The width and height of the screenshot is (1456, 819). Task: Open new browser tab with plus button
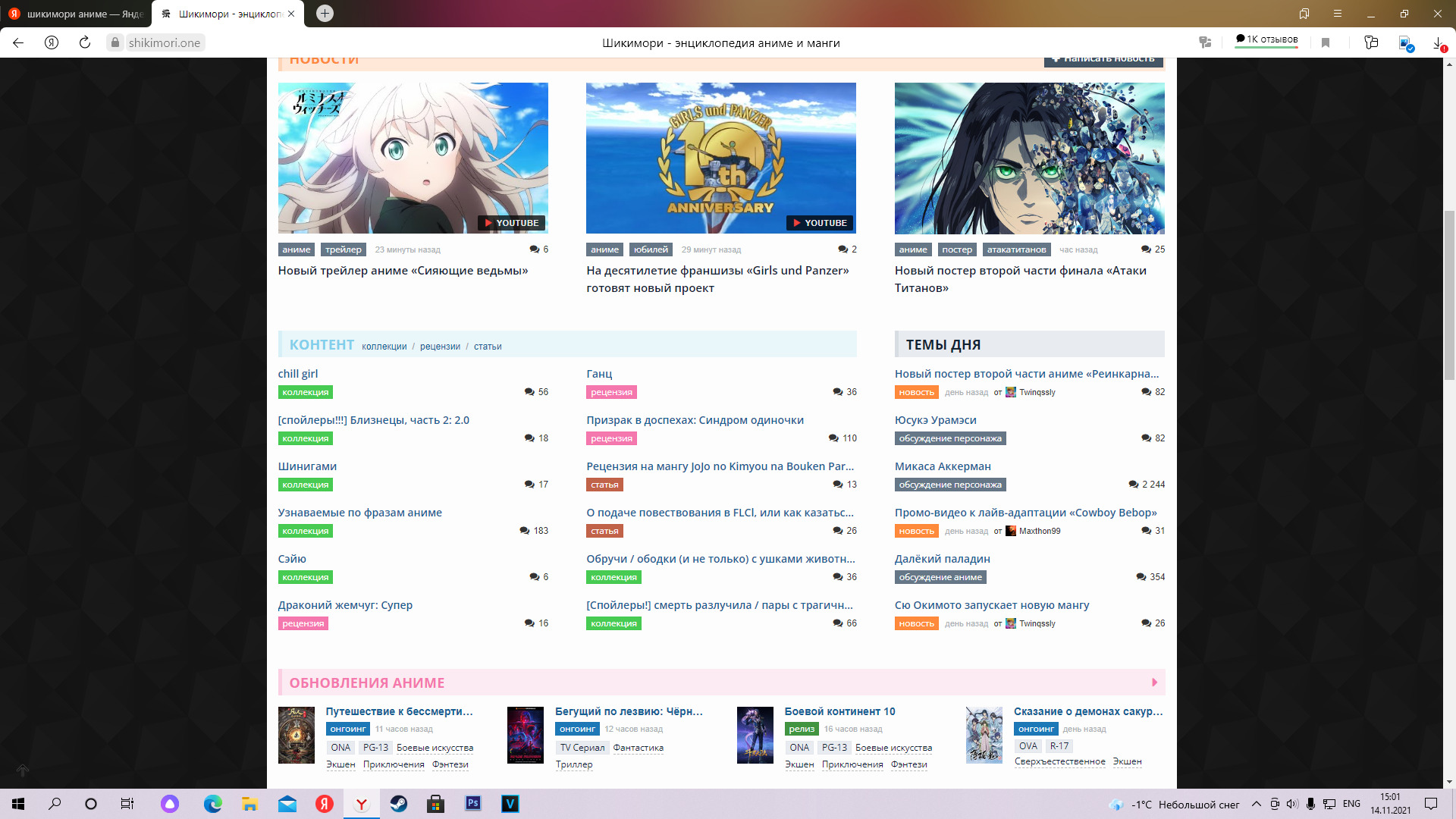click(325, 14)
